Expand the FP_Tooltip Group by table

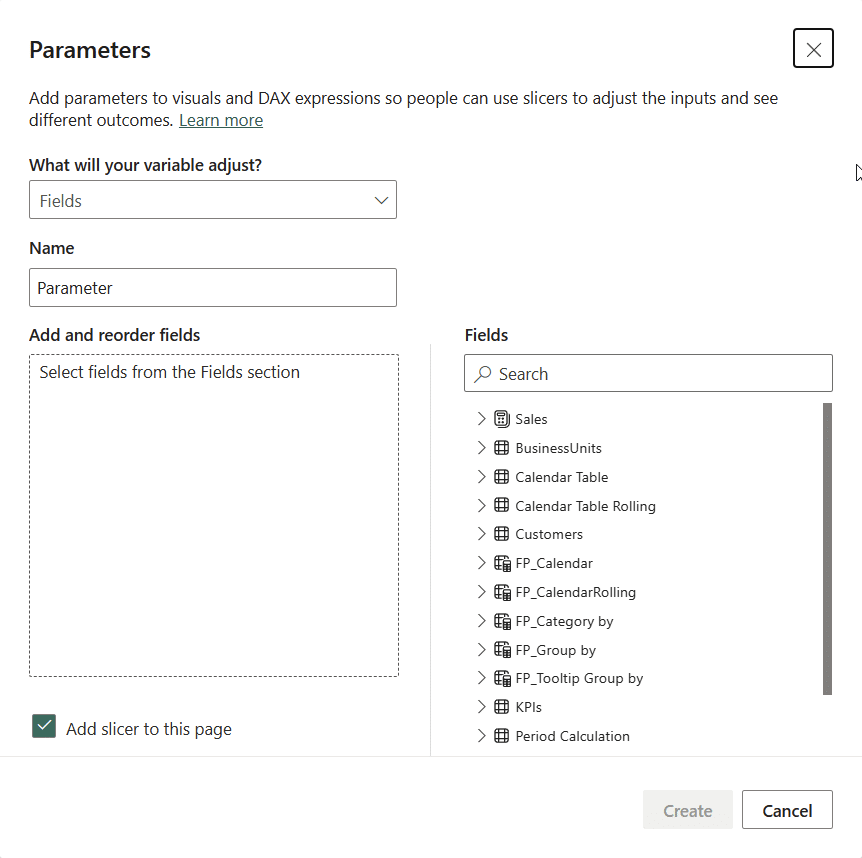pyautogui.click(x=481, y=678)
